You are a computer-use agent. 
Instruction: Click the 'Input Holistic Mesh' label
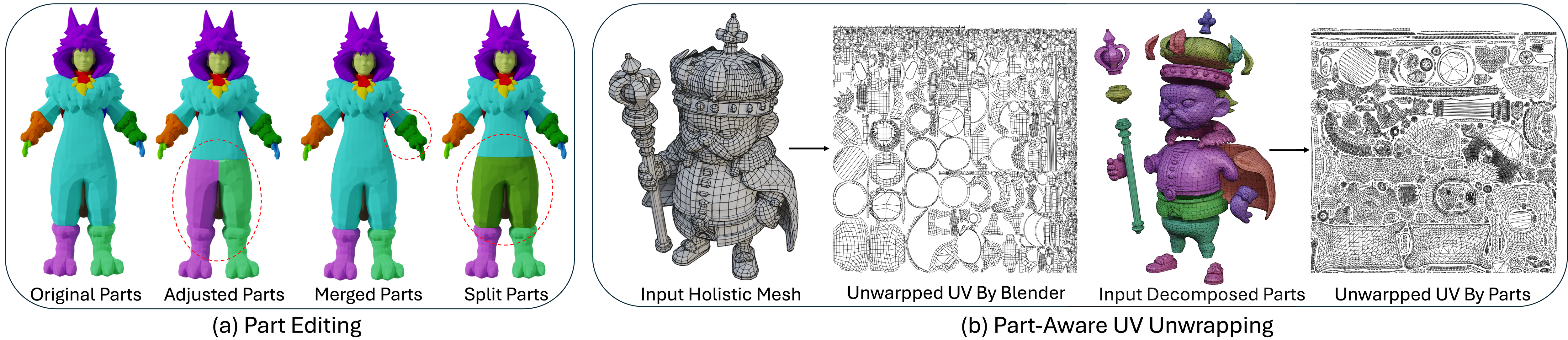721,295
